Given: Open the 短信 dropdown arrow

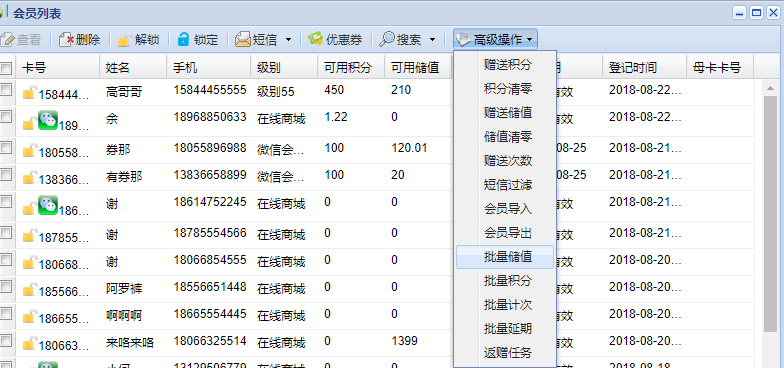Looking at the screenshot, I should click(x=288, y=40).
